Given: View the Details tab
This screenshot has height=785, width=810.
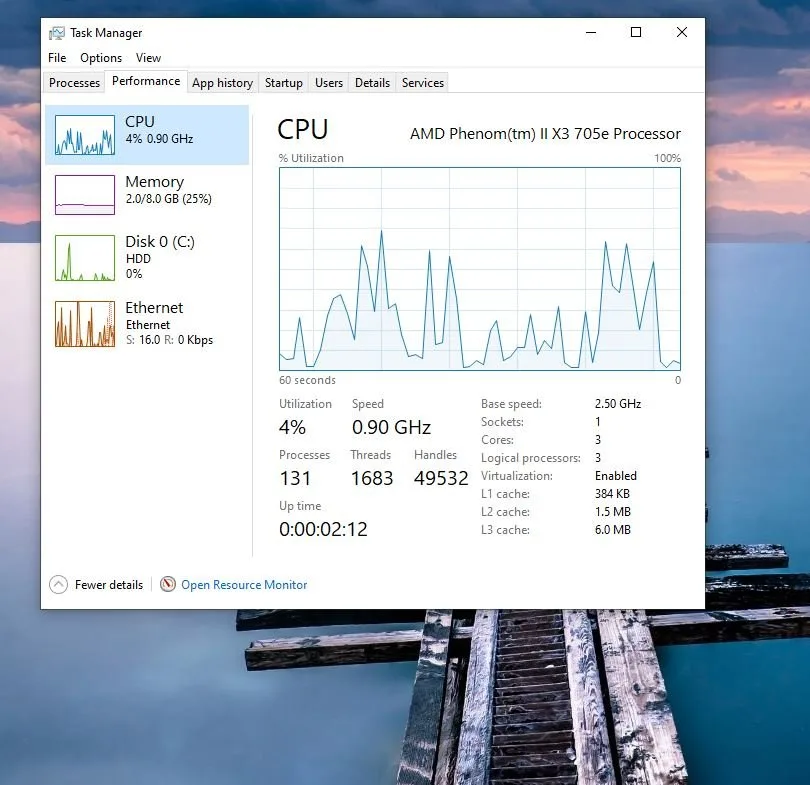Looking at the screenshot, I should tap(371, 83).
